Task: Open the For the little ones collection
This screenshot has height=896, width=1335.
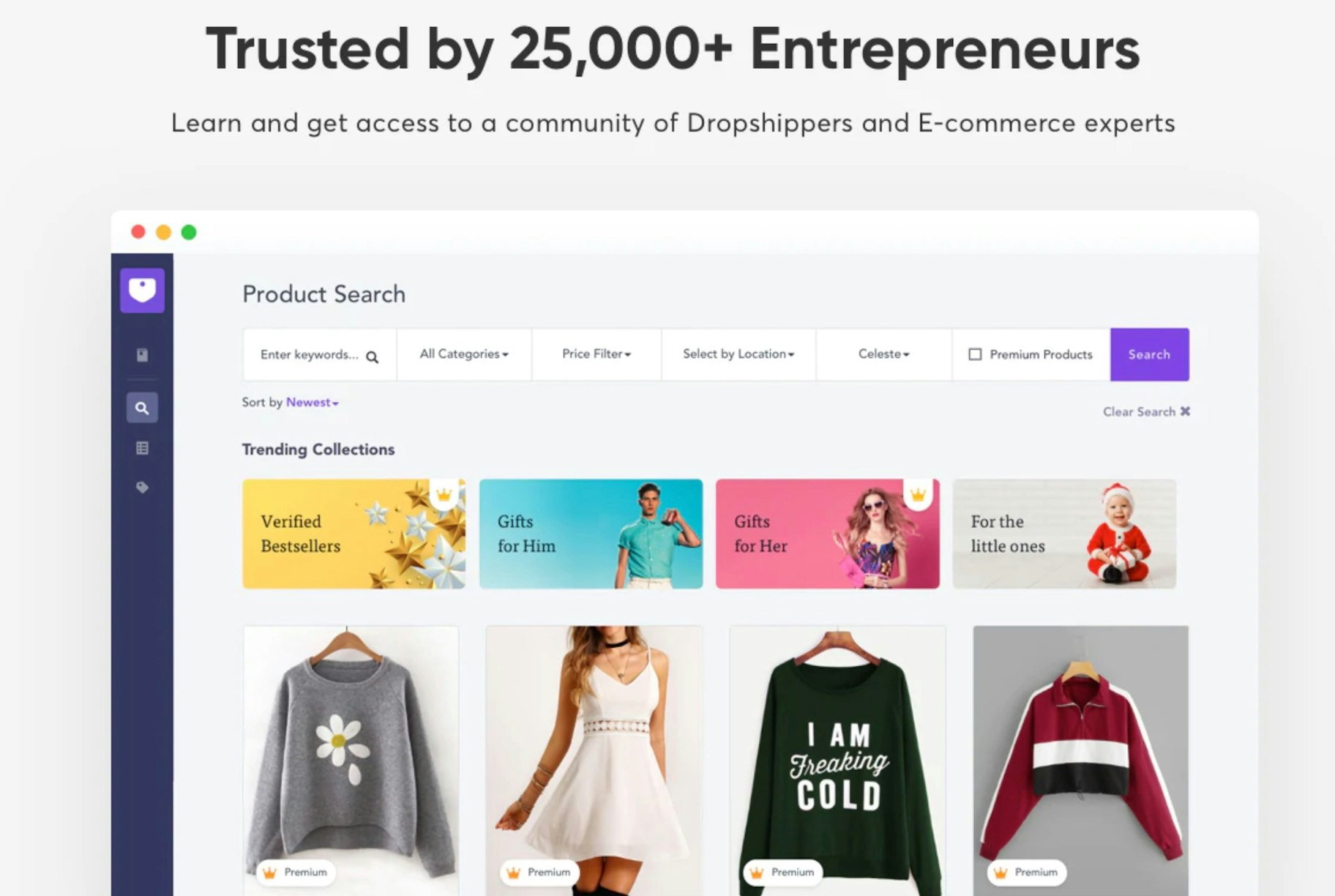Action: pos(1064,534)
